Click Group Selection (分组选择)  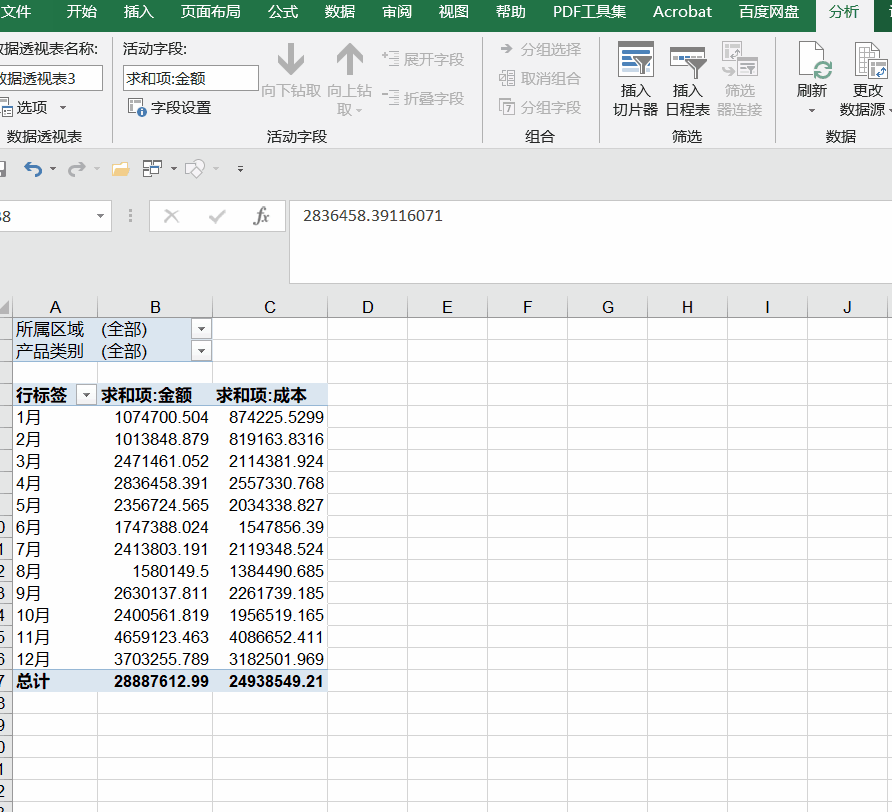(x=540, y=50)
